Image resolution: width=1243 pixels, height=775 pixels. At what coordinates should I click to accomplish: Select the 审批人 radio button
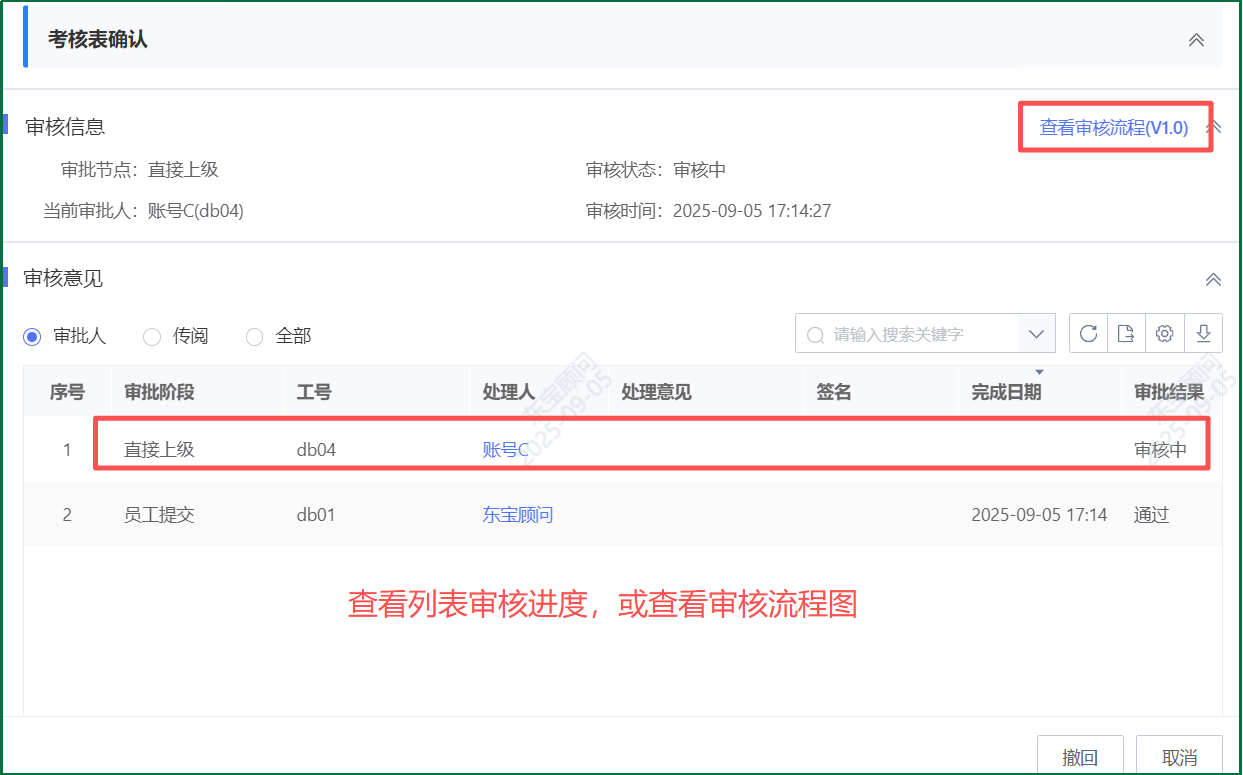click(x=32, y=337)
